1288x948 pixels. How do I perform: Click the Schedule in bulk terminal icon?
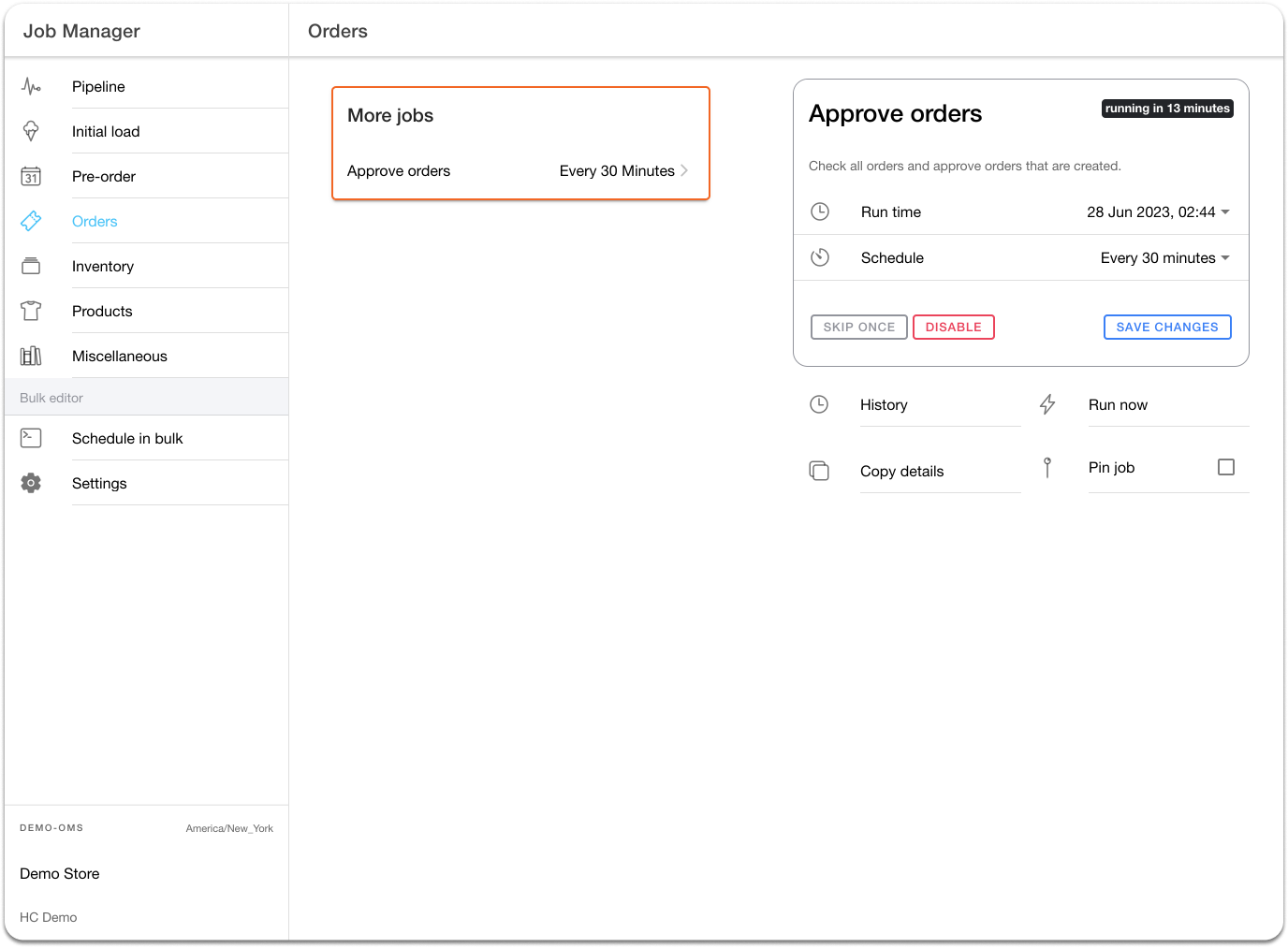pyautogui.click(x=31, y=438)
